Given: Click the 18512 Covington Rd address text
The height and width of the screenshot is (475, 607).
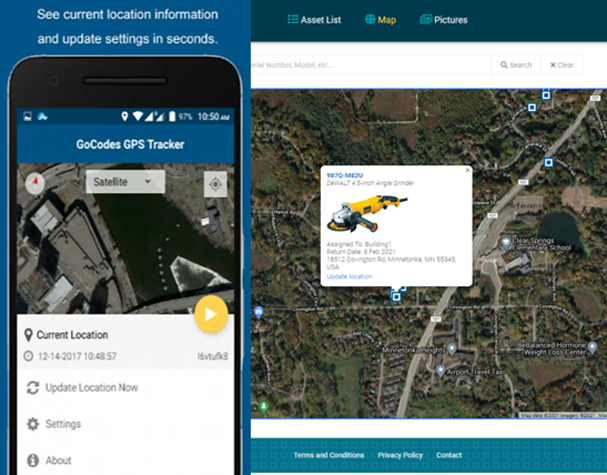Looking at the screenshot, I should 391,263.
